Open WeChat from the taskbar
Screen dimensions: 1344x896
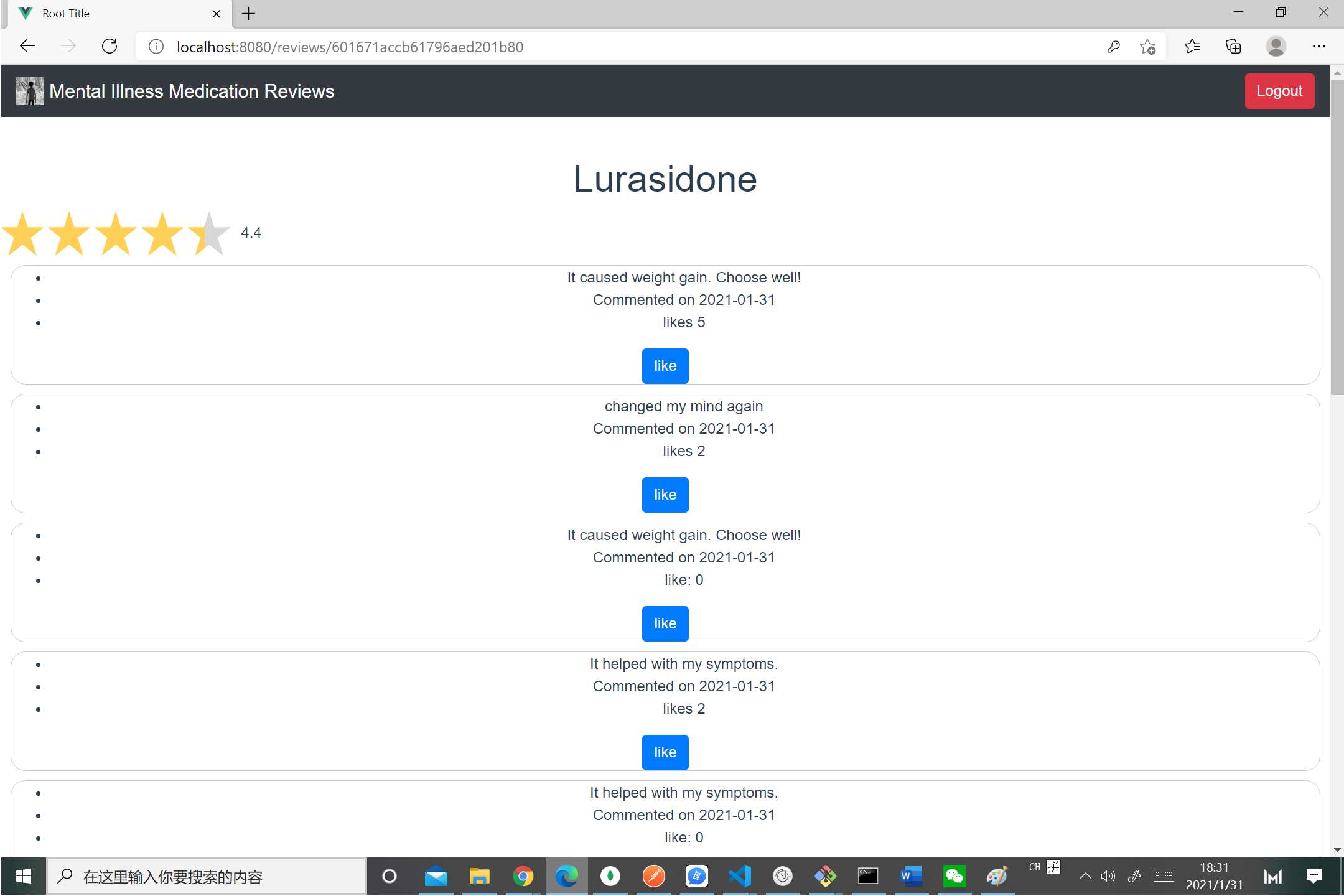pyautogui.click(x=954, y=877)
